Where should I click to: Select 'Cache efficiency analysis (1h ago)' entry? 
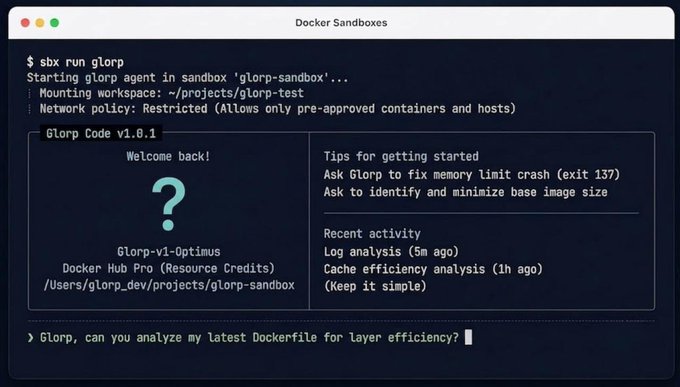coord(433,269)
